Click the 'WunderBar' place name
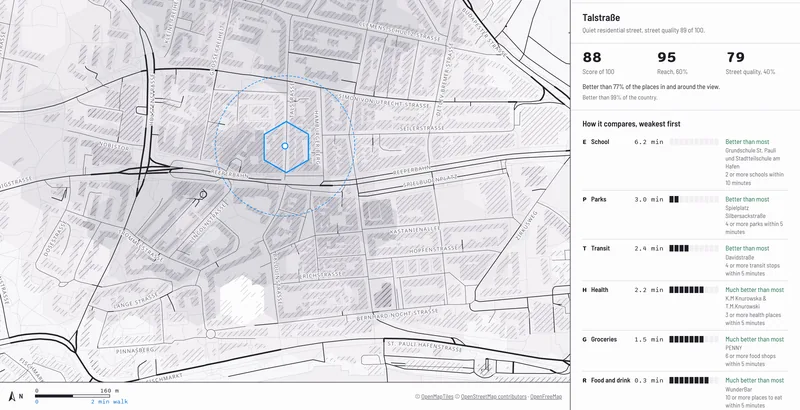The image size is (800, 410). coord(738,389)
